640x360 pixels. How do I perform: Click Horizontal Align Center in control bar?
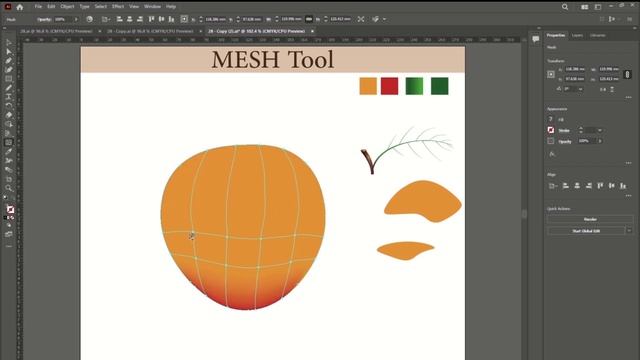click(x=130, y=19)
